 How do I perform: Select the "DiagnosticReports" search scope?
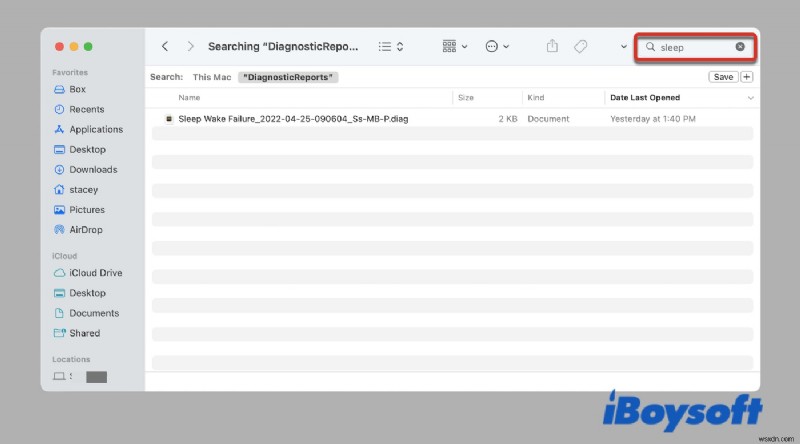click(x=288, y=77)
